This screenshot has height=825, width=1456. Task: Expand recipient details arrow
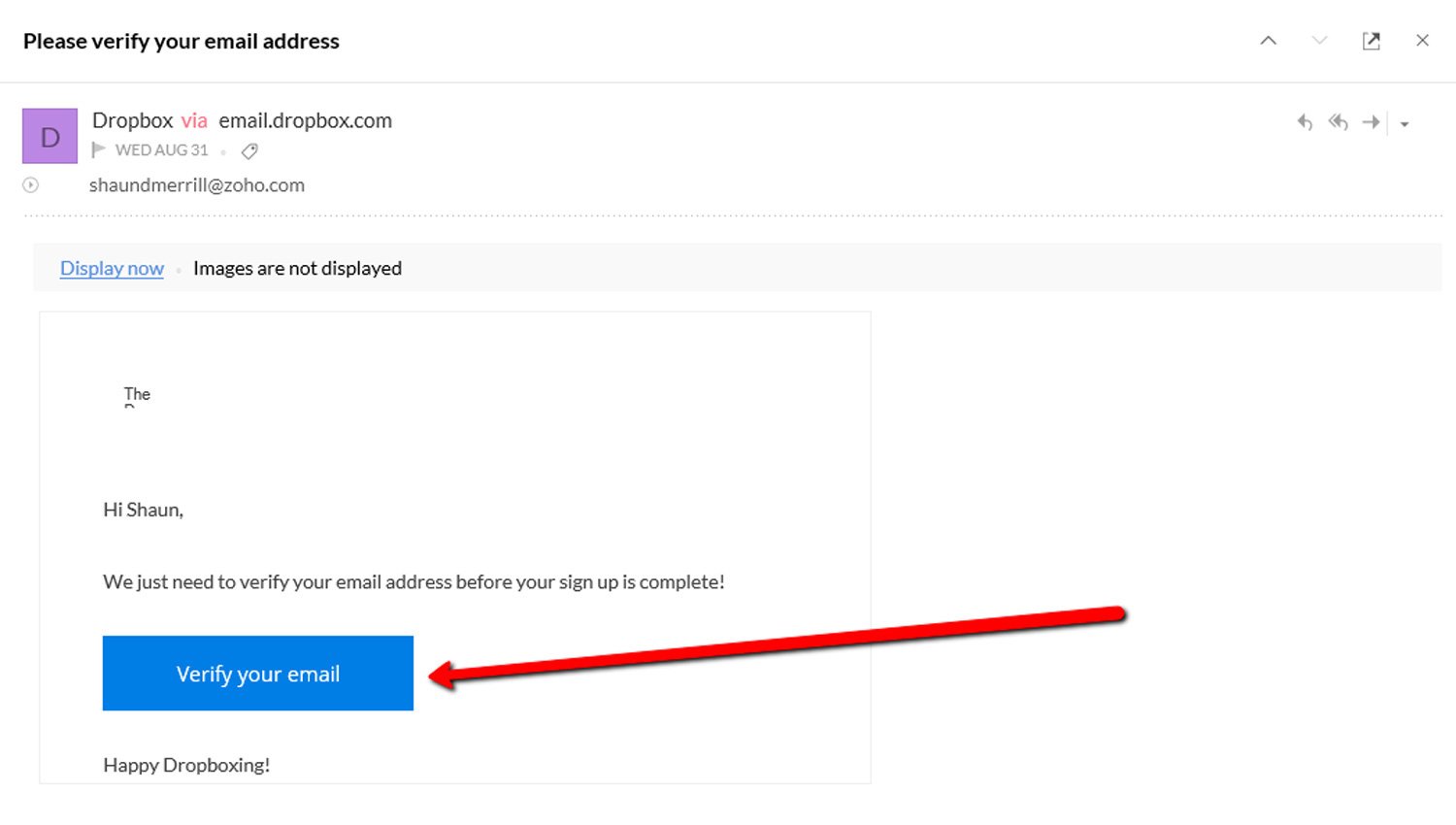pos(30,184)
